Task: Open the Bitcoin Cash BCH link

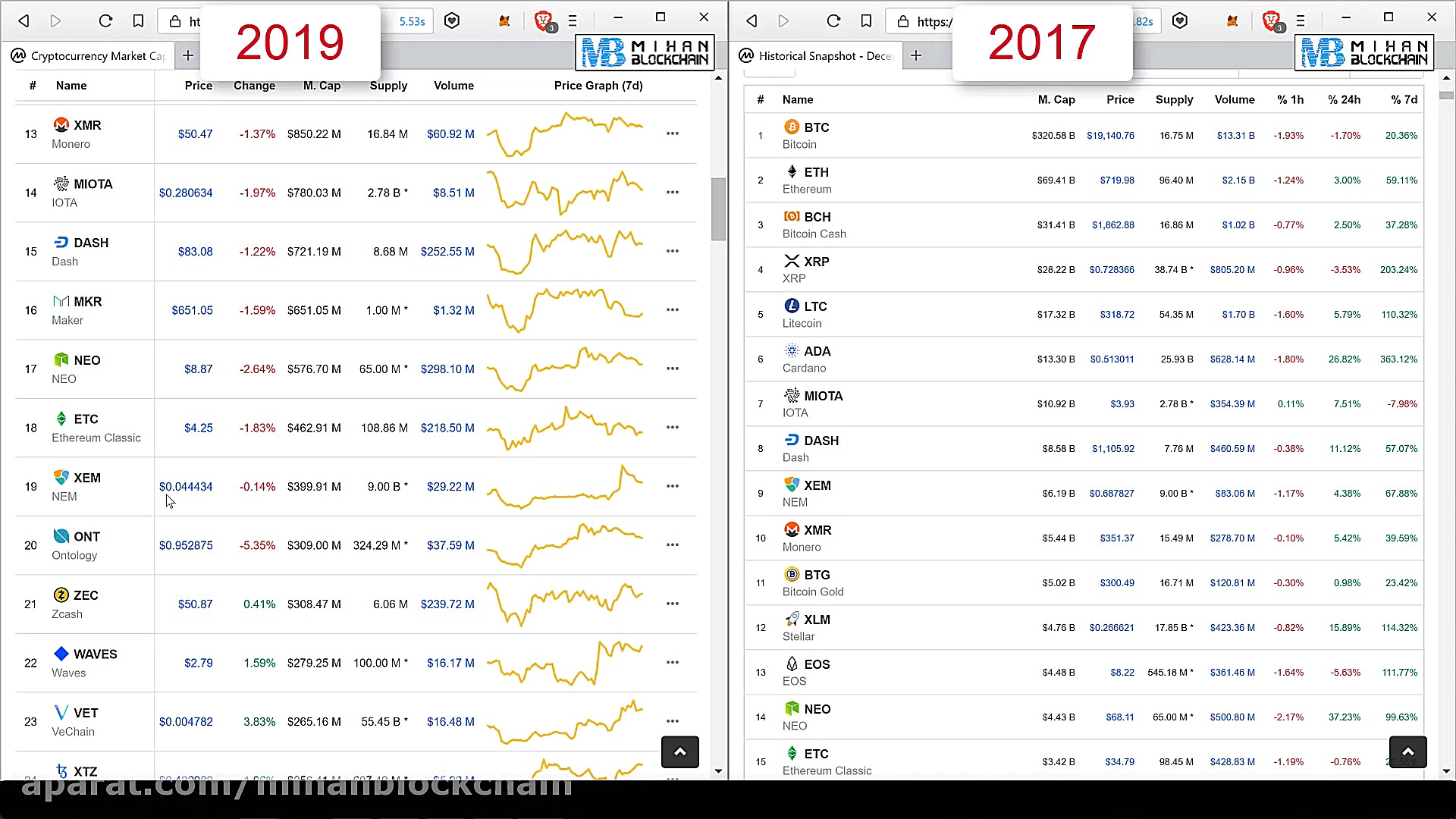Action: [817, 217]
